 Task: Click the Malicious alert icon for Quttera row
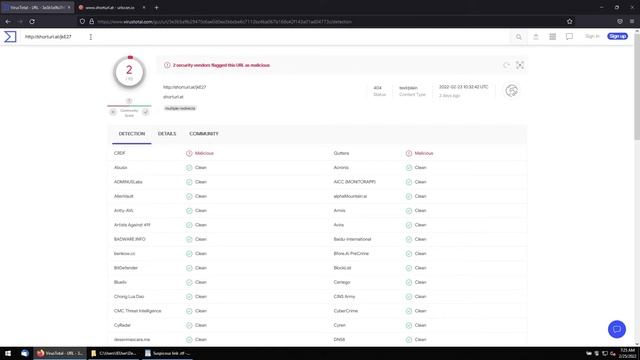coord(409,153)
